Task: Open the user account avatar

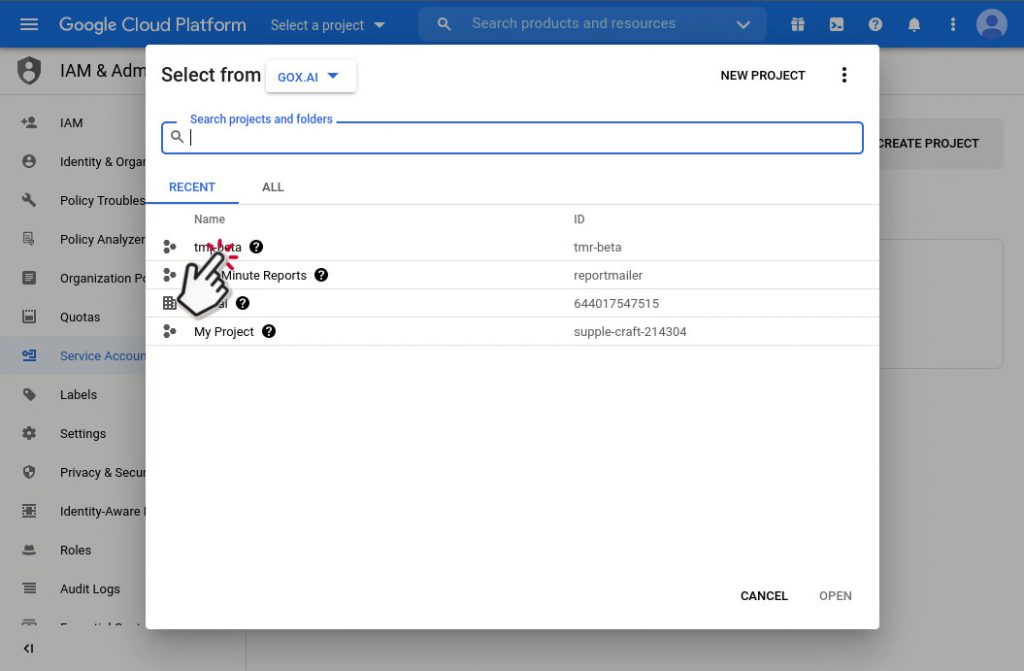Action: (991, 24)
